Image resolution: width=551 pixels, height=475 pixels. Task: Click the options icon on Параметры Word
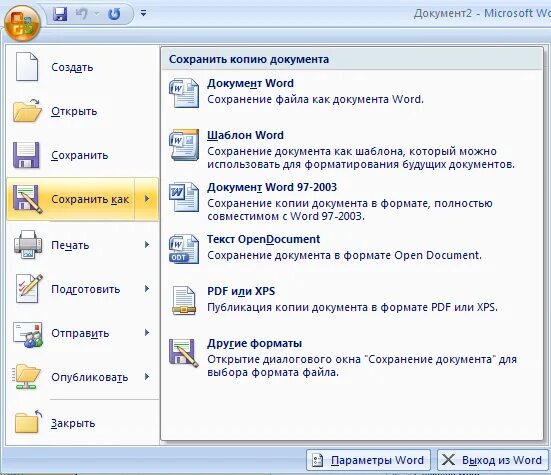pos(318,460)
